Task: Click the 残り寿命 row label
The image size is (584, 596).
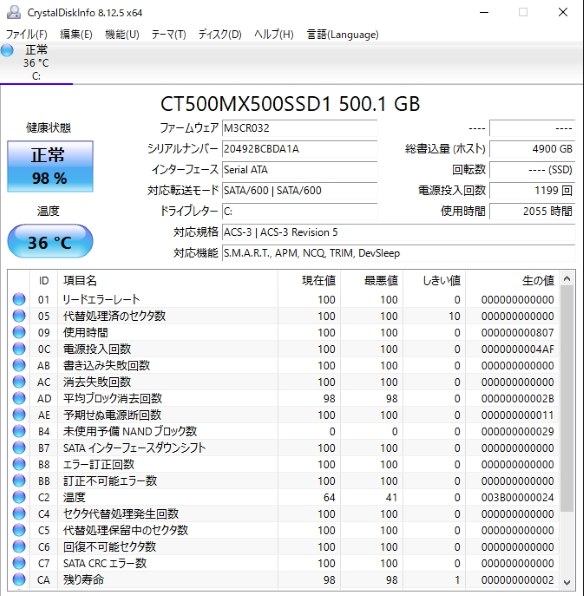Action: [x=84, y=580]
